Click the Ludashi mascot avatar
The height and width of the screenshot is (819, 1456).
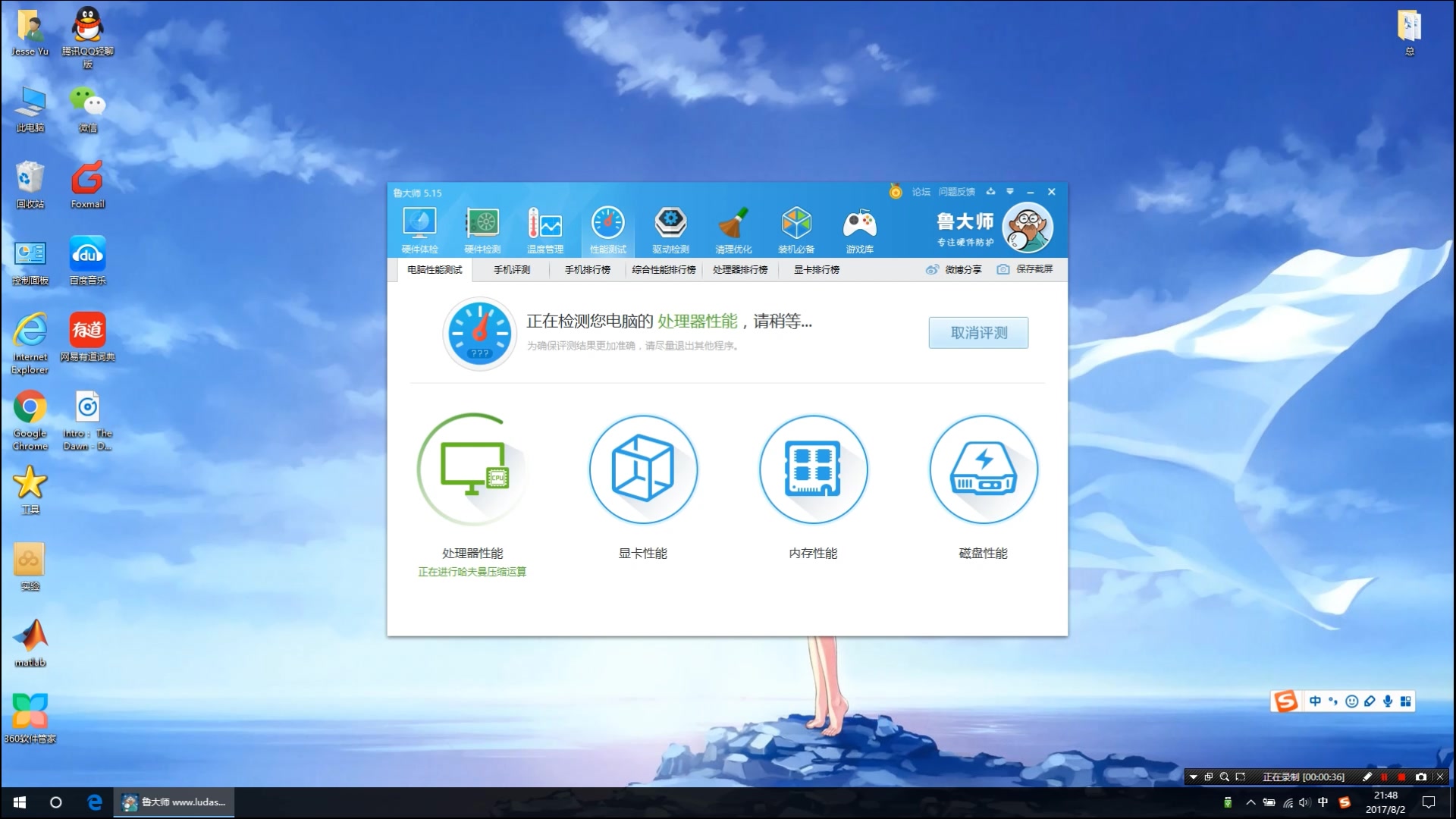[x=1028, y=227]
